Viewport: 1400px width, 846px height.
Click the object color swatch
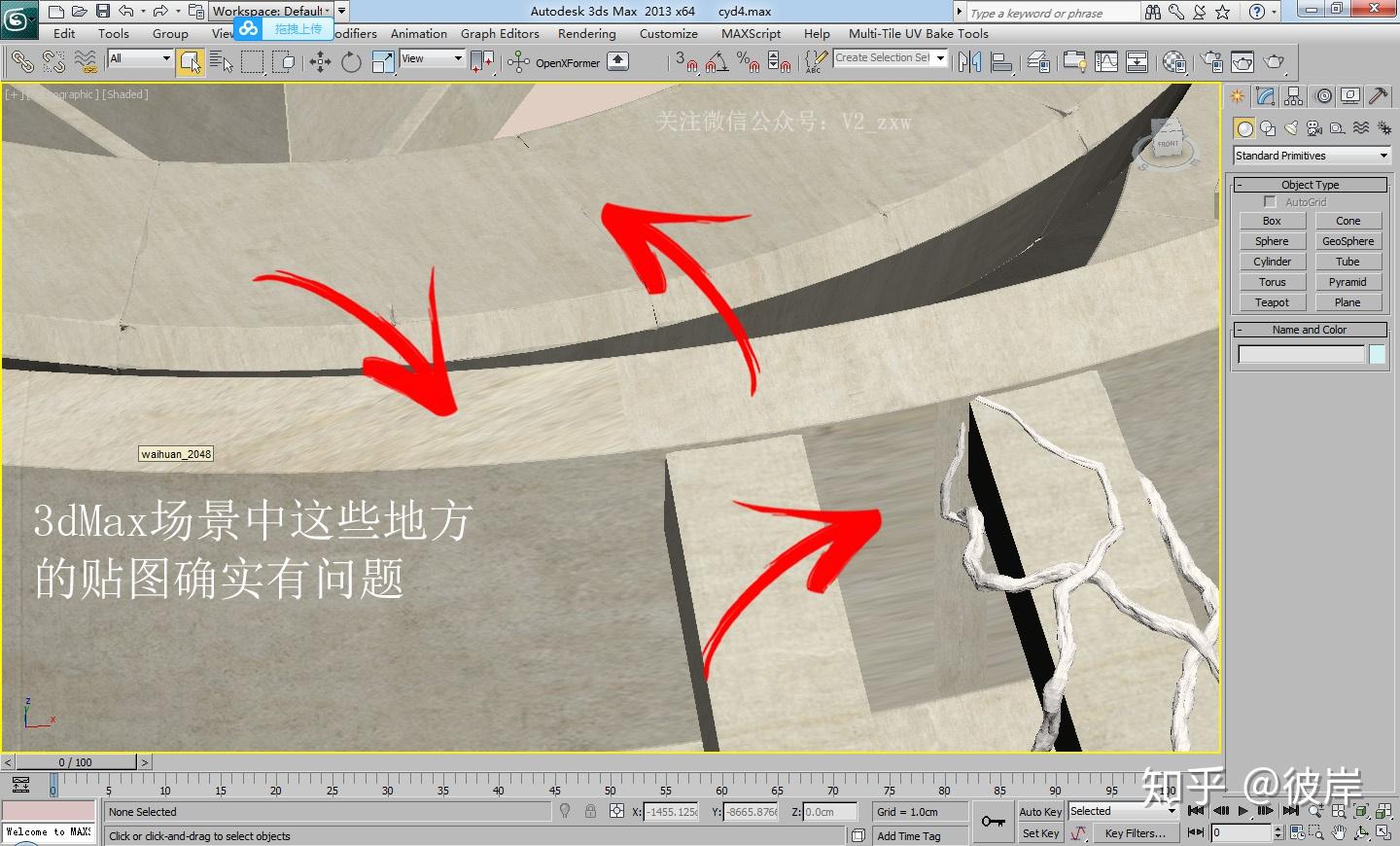click(x=1377, y=355)
